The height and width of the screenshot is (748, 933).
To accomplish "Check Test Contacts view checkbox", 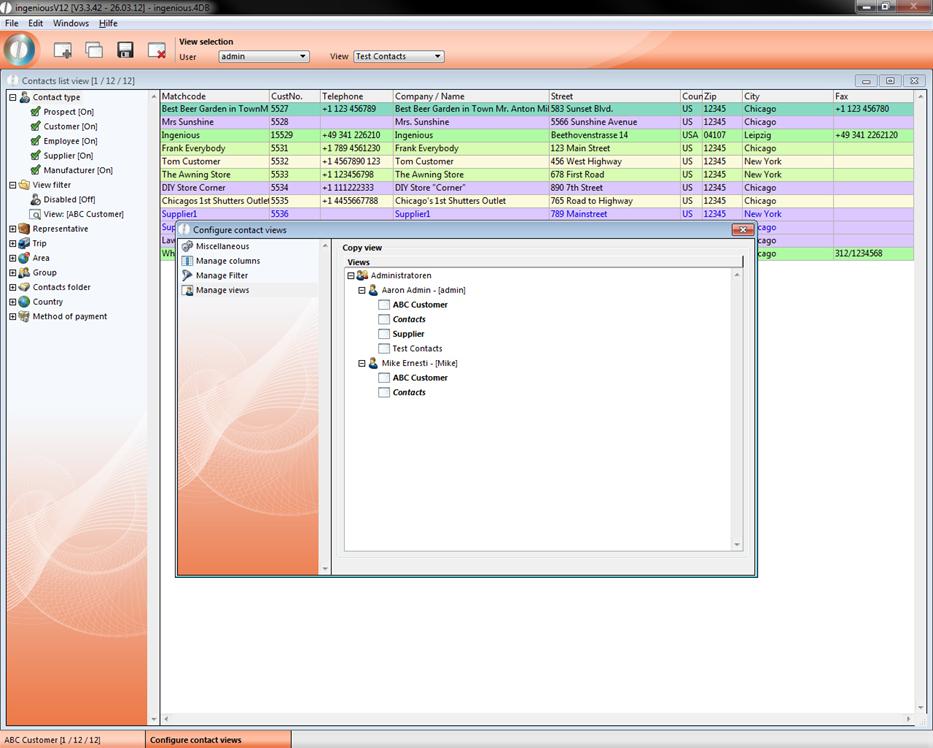I will coord(384,349).
